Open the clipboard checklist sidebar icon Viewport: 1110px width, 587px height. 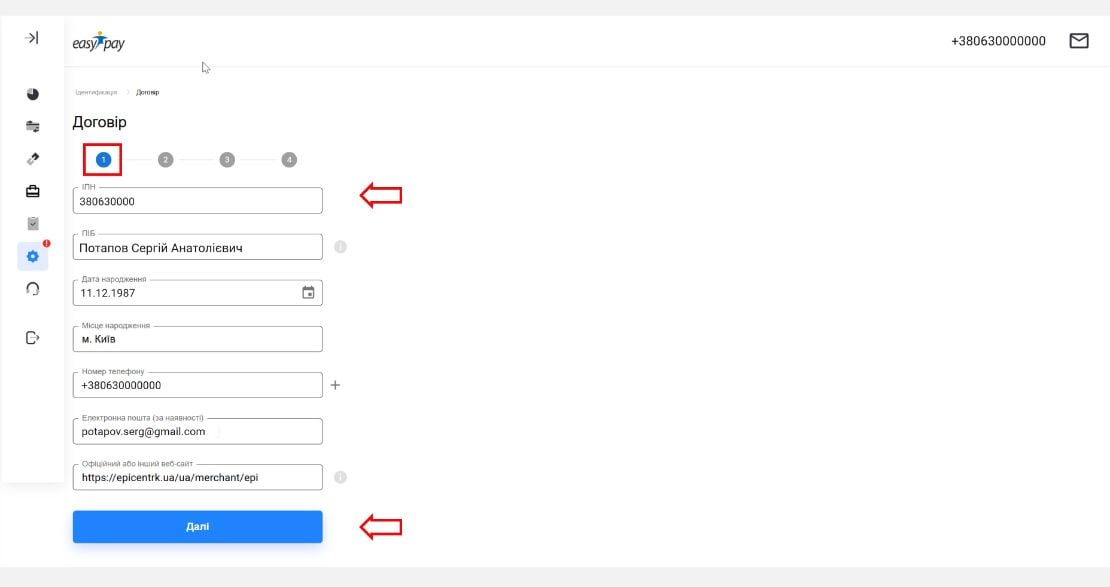click(x=33, y=224)
